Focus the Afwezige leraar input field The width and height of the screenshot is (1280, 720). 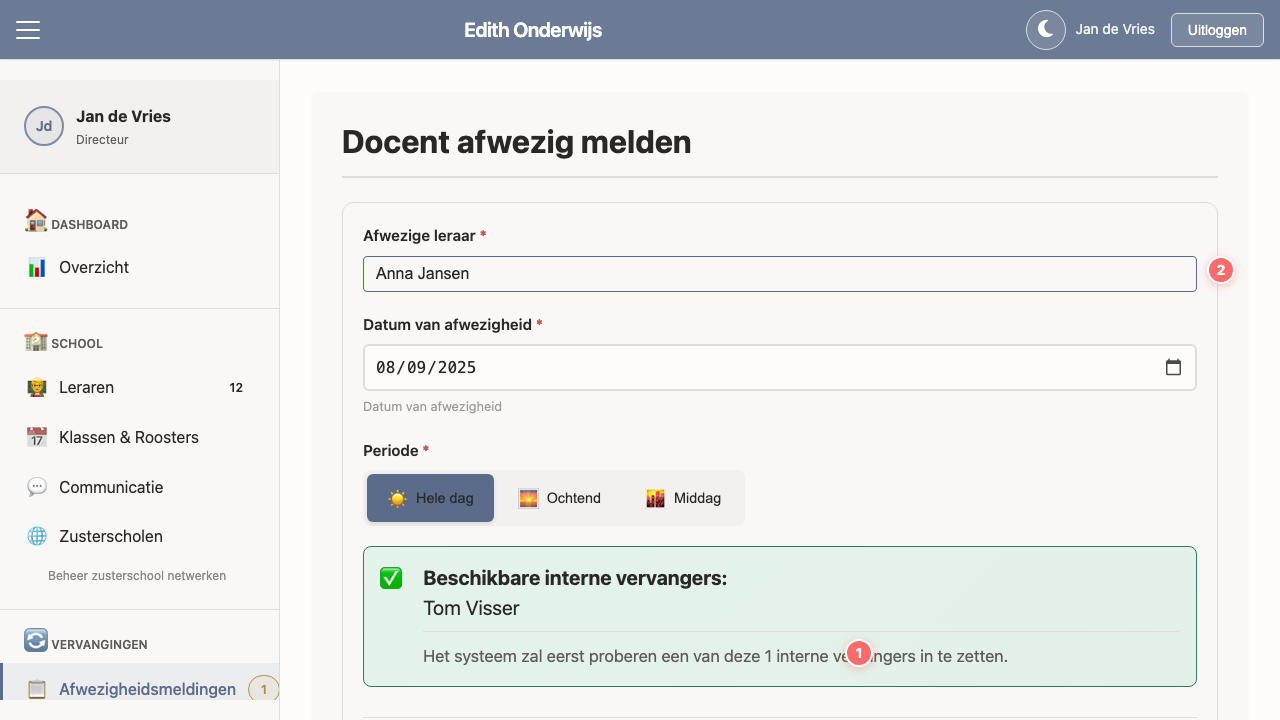coord(780,274)
